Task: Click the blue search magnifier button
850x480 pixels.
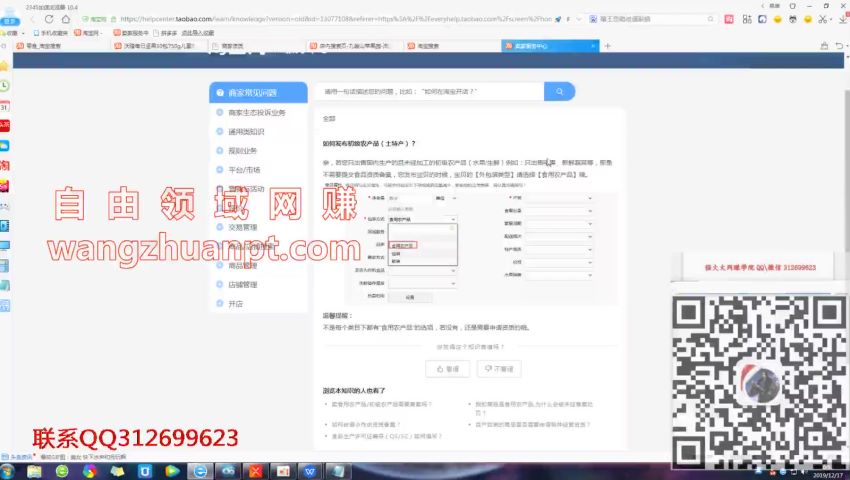Action: click(x=559, y=92)
